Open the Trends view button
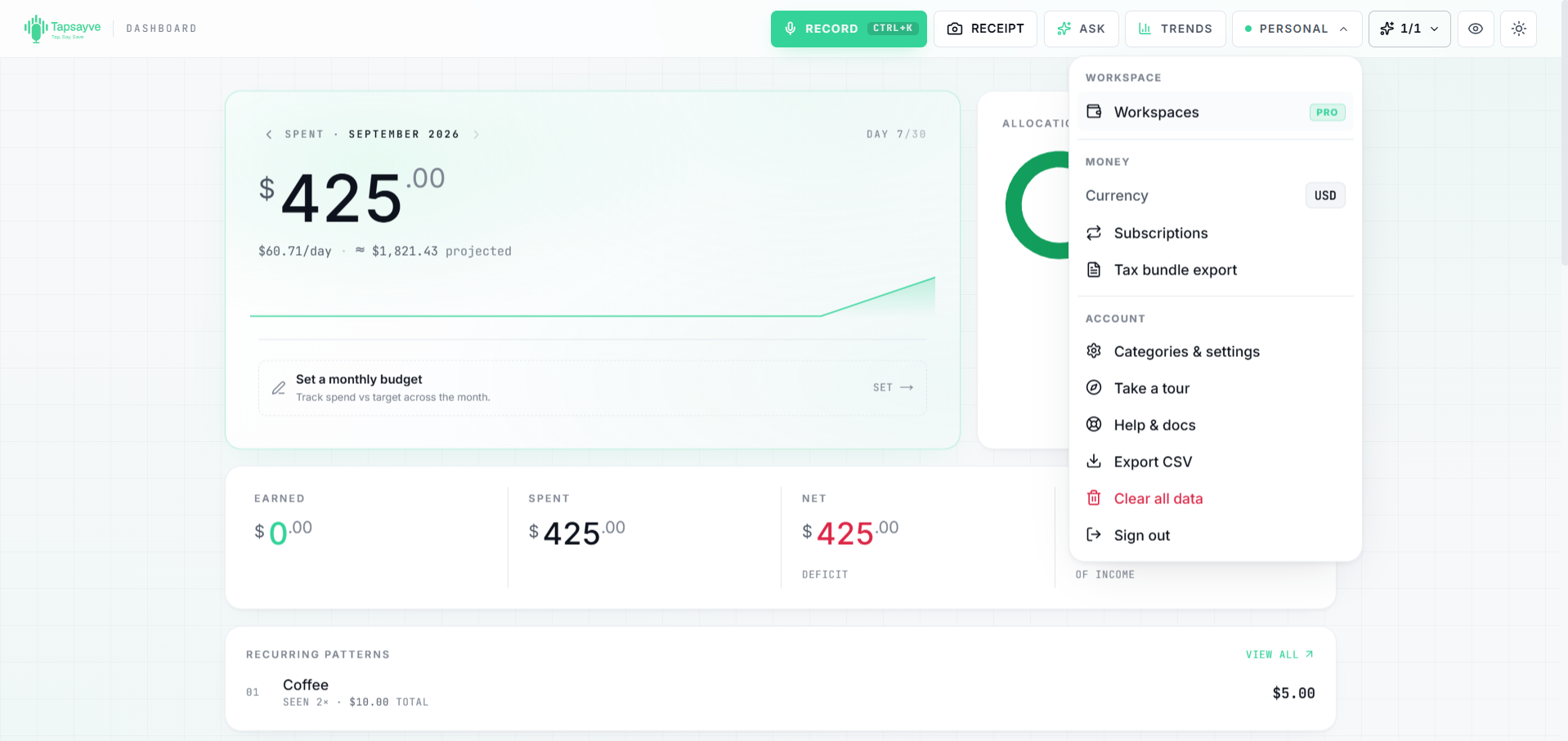 click(1175, 29)
